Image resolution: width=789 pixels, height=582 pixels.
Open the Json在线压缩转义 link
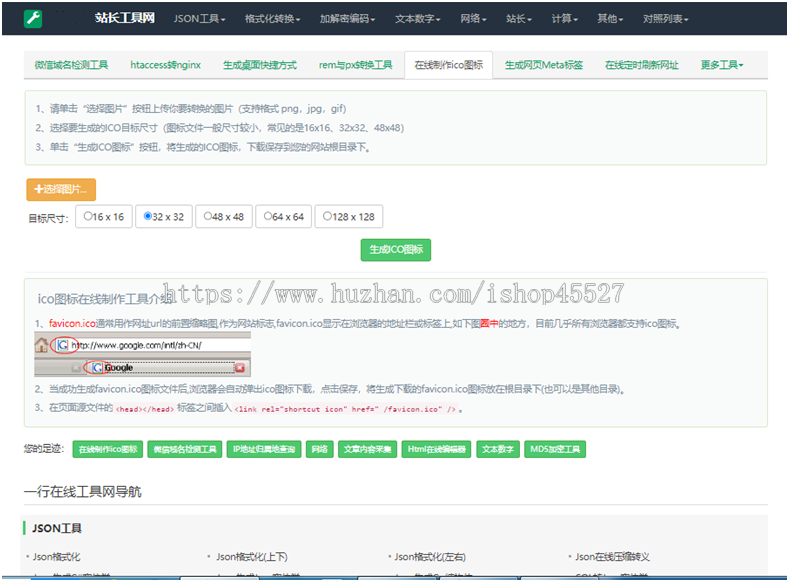(x=612, y=557)
